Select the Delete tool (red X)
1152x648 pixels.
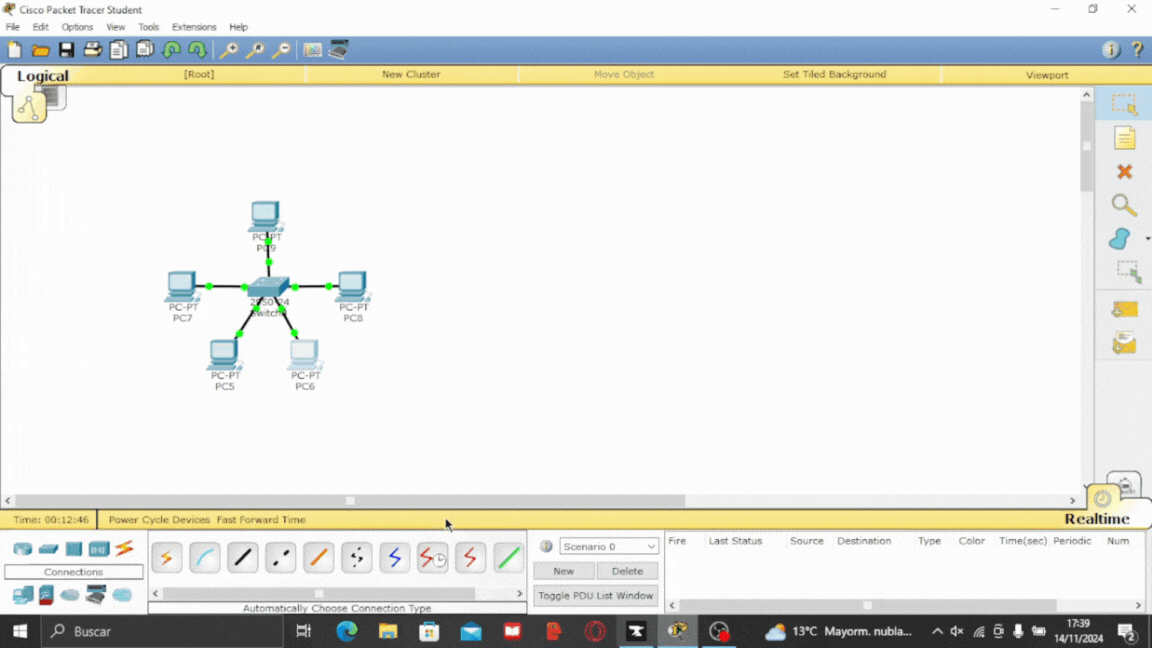[x=1124, y=172]
